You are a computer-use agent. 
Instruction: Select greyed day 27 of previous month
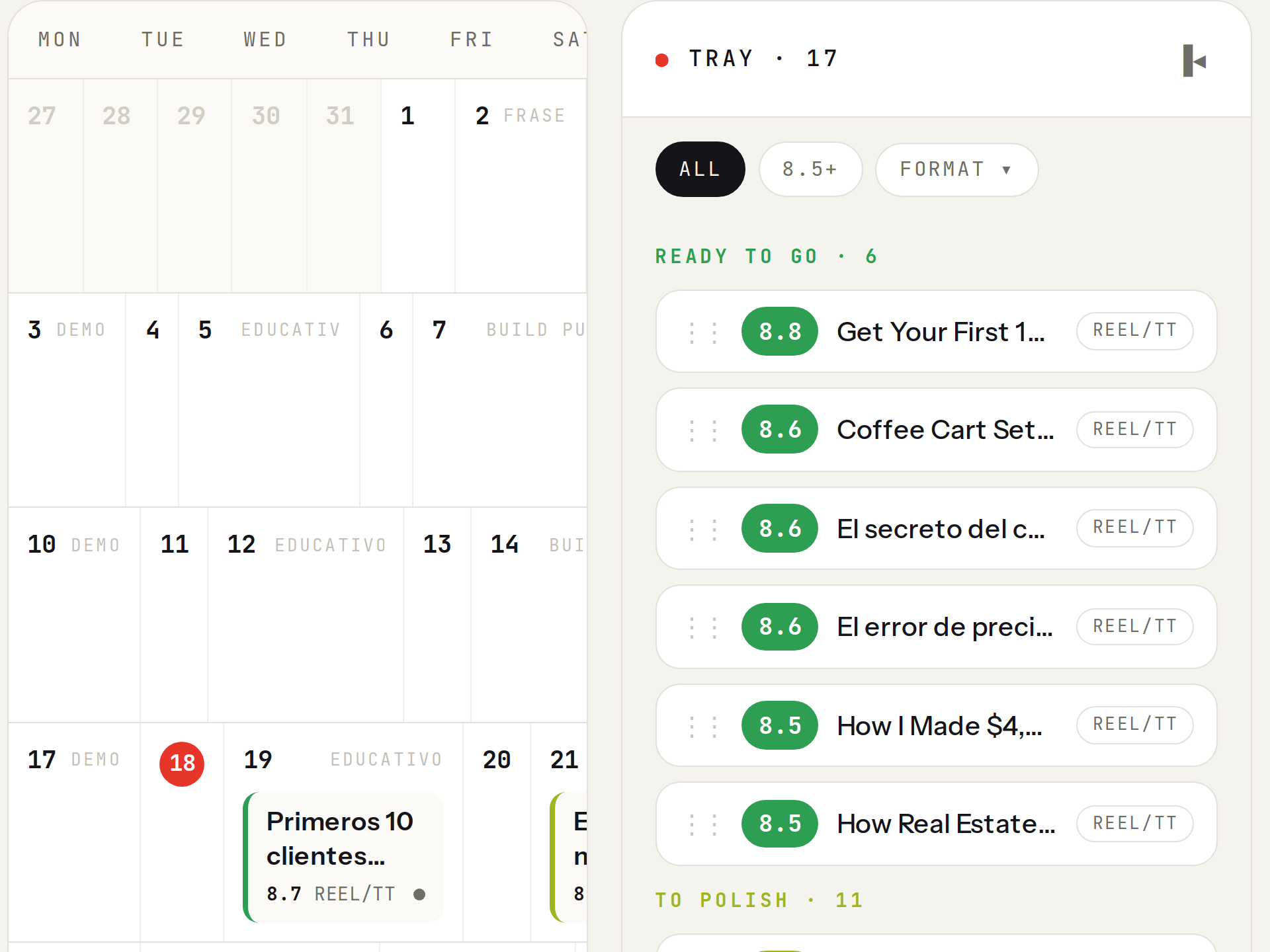[46, 186]
